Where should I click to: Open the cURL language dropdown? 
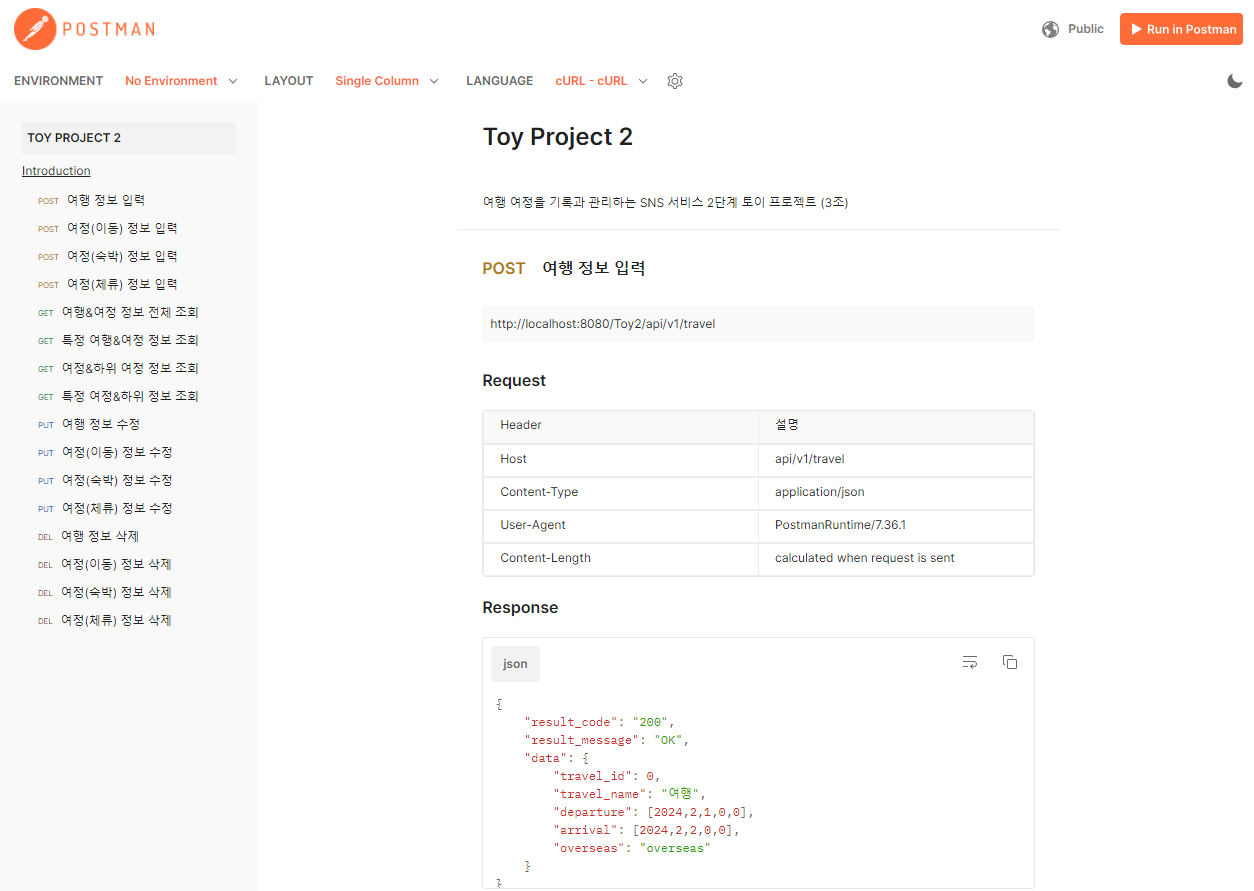[x=602, y=81]
